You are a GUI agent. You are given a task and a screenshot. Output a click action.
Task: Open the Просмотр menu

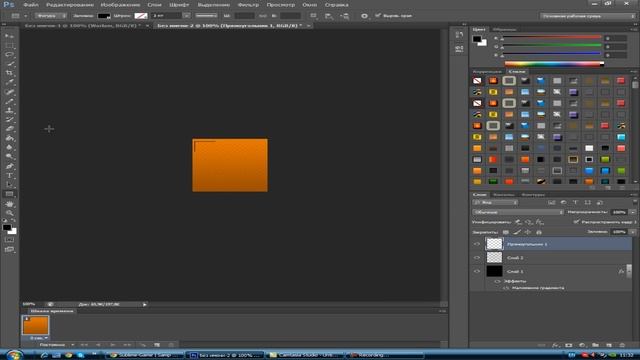280,5
